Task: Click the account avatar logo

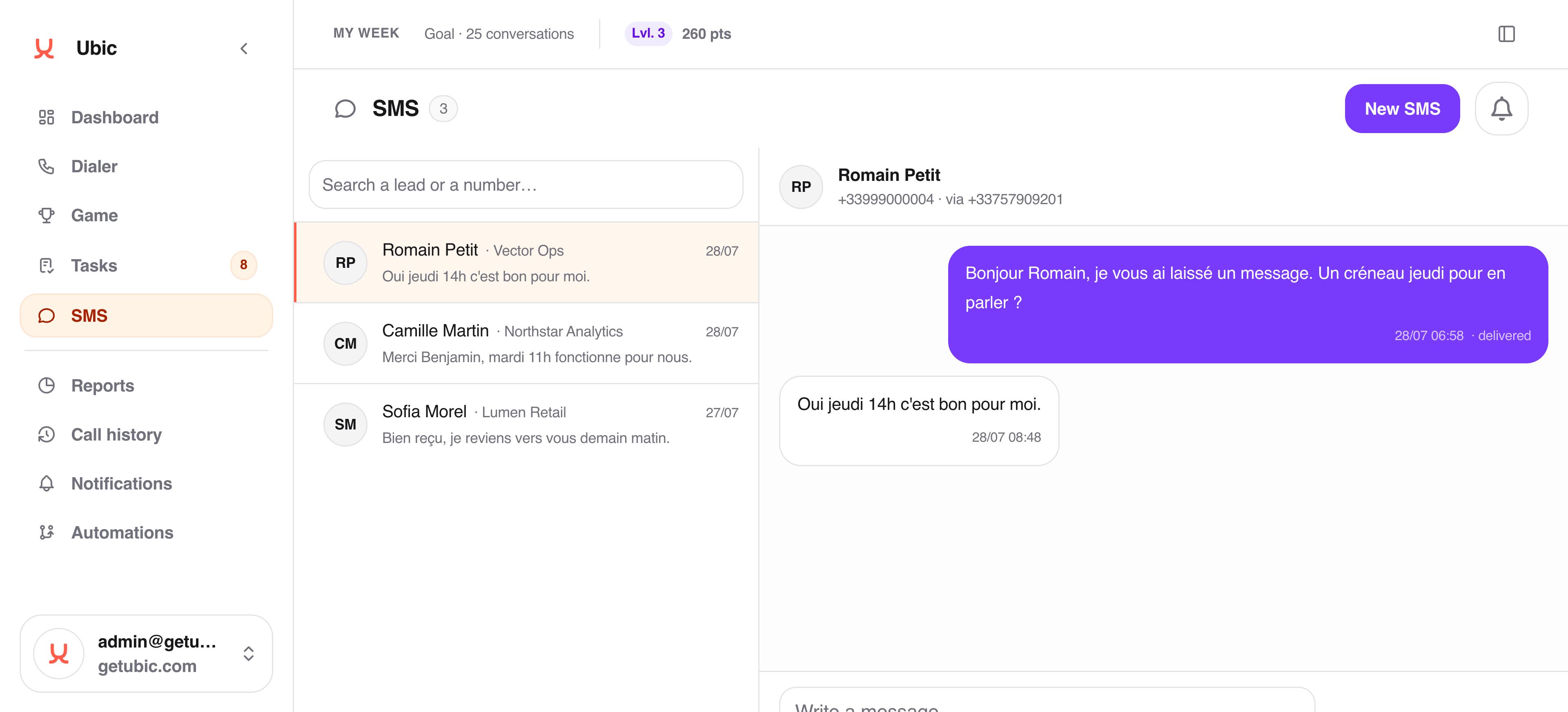Action: (x=58, y=653)
